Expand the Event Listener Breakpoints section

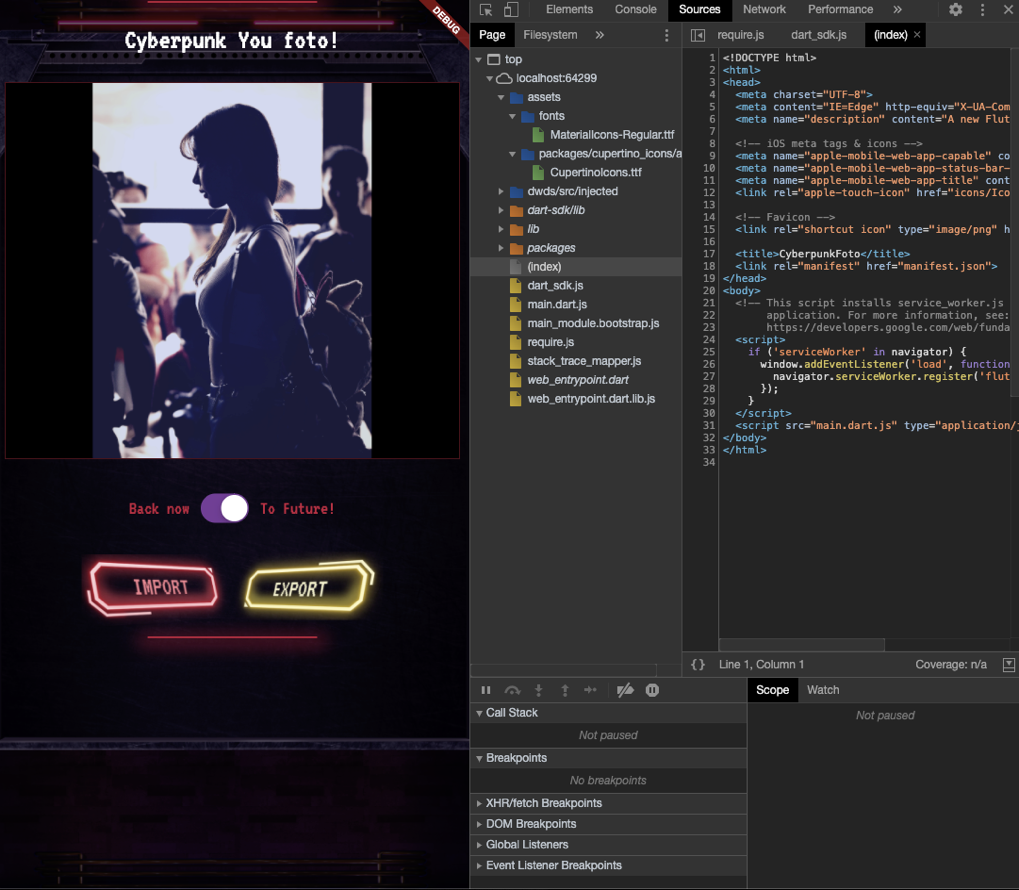pos(553,866)
